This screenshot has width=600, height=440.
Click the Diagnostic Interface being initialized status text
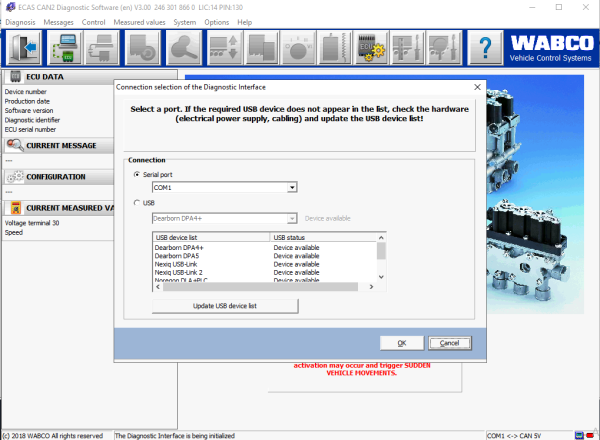(x=175, y=436)
